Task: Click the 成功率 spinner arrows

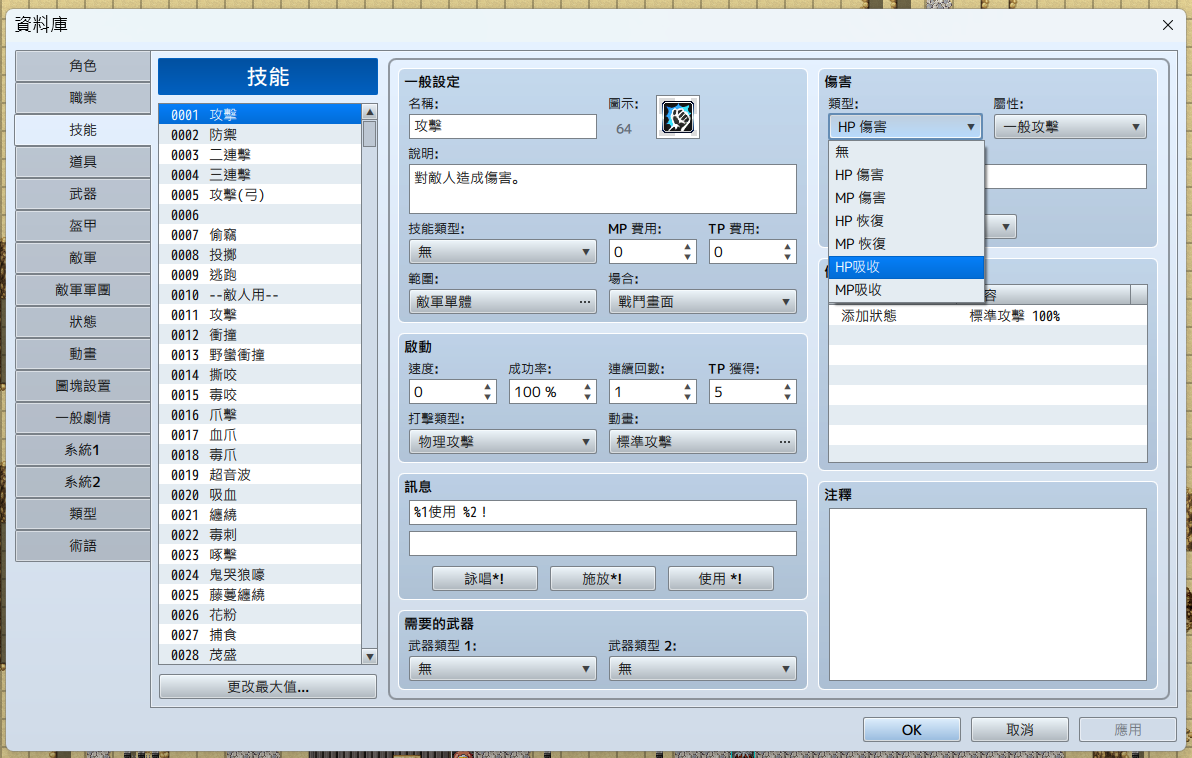Action: click(588, 392)
